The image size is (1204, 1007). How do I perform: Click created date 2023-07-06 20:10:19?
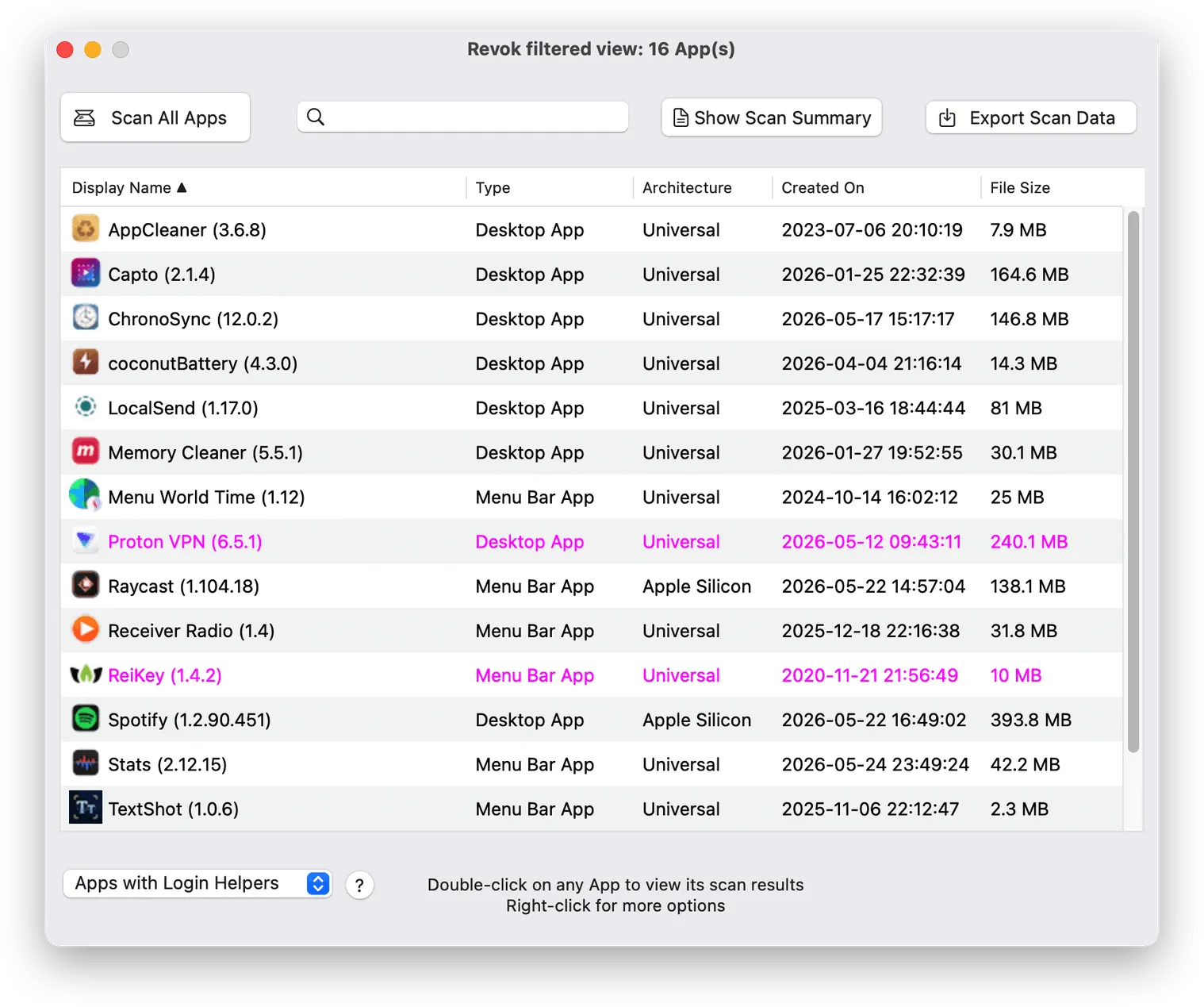872,229
